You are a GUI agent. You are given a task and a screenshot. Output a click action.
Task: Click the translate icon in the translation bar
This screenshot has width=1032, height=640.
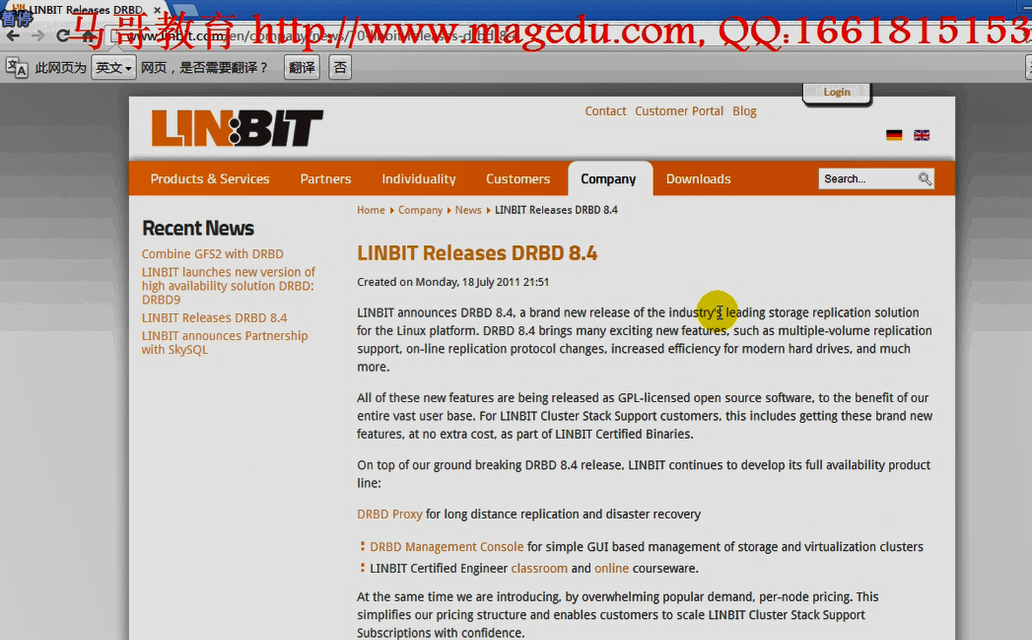coord(16,67)
